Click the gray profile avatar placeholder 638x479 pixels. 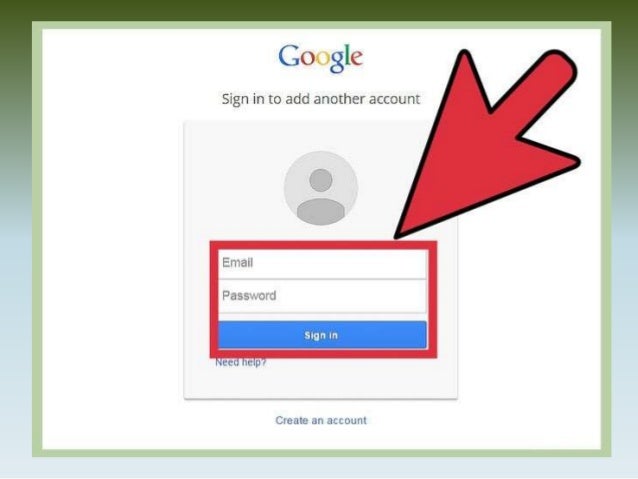[x=321, y=188]
